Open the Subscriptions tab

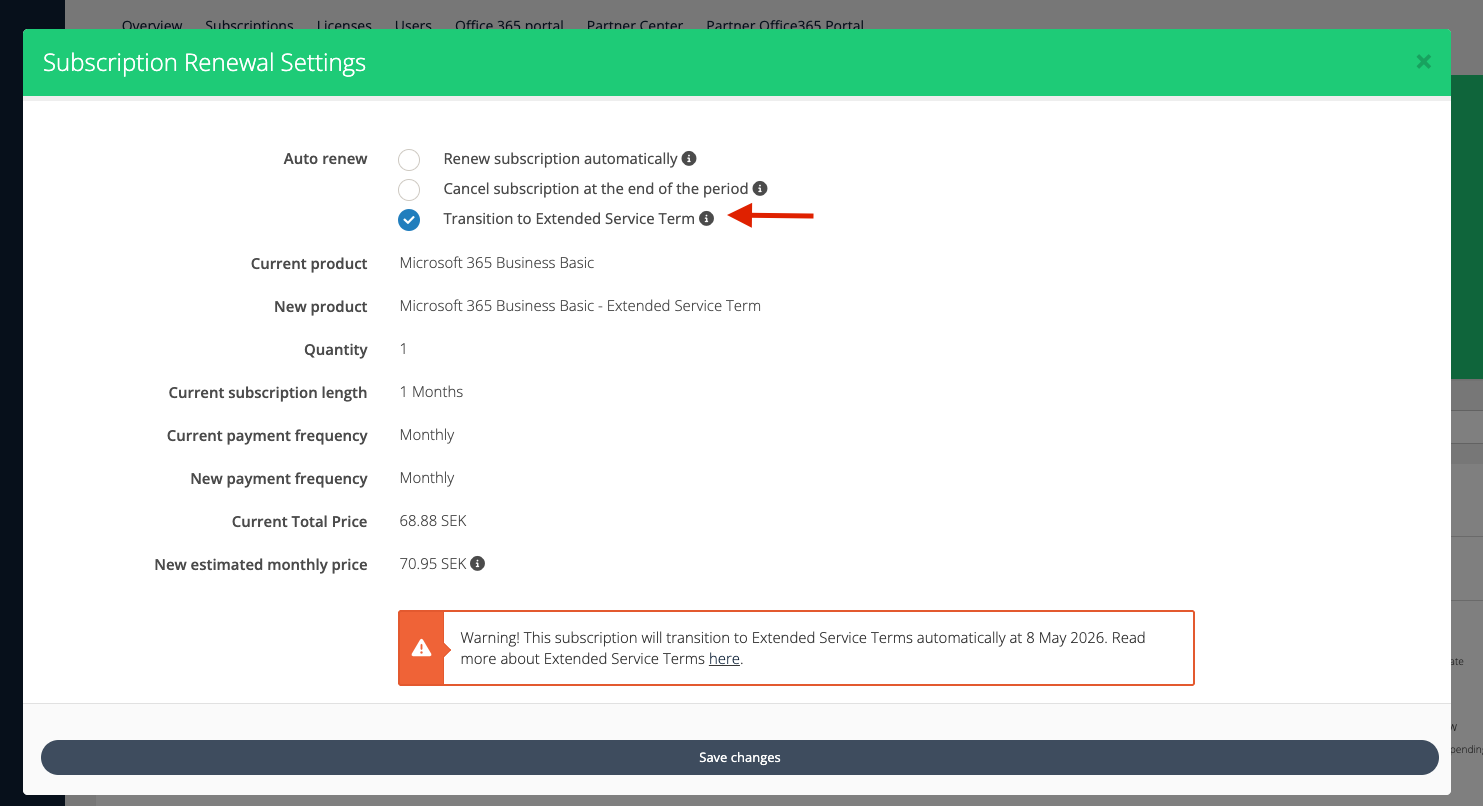point(249,25)
